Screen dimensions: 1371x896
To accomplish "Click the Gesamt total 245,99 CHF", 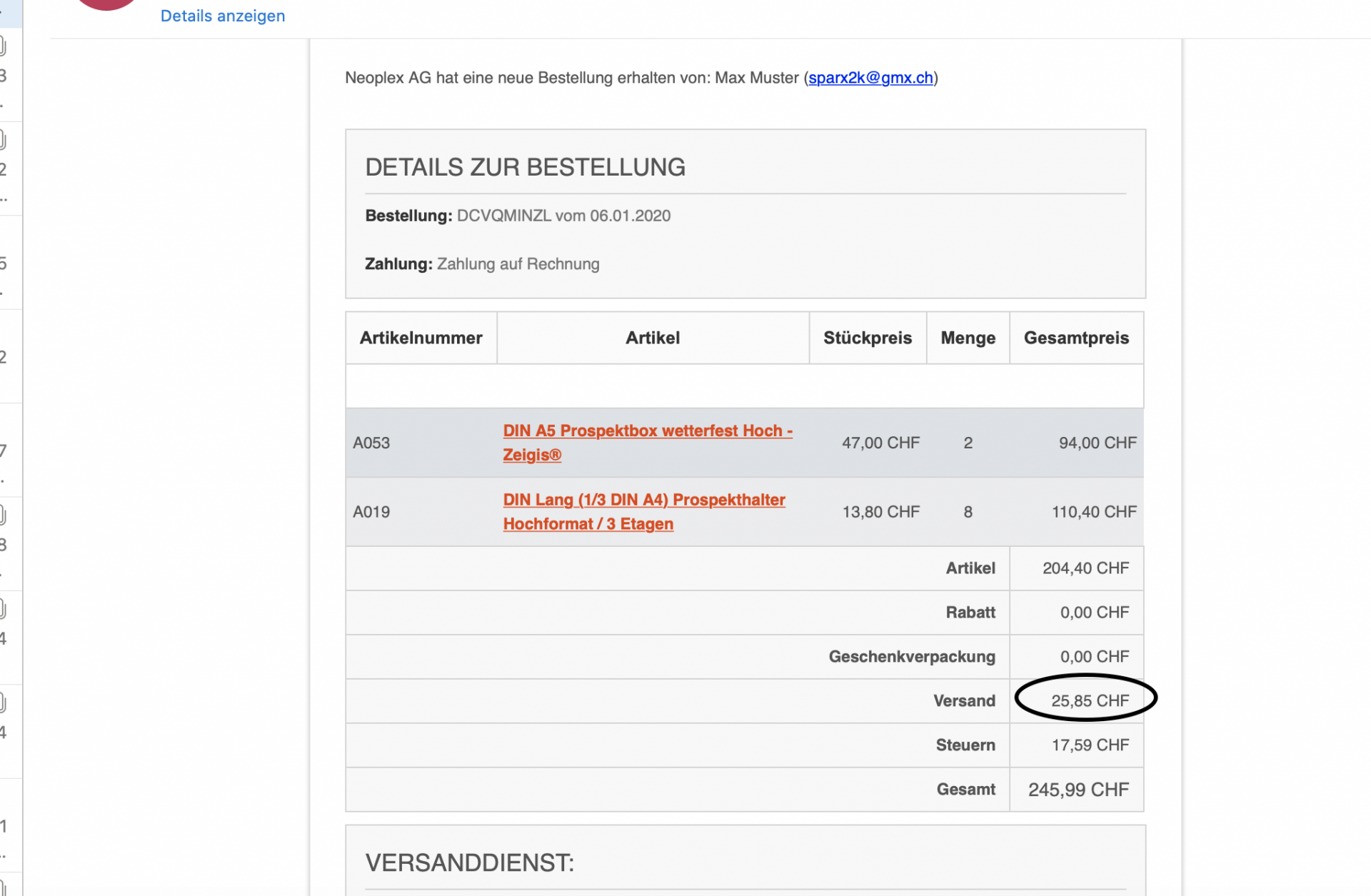I will (x=1078, y=790).
